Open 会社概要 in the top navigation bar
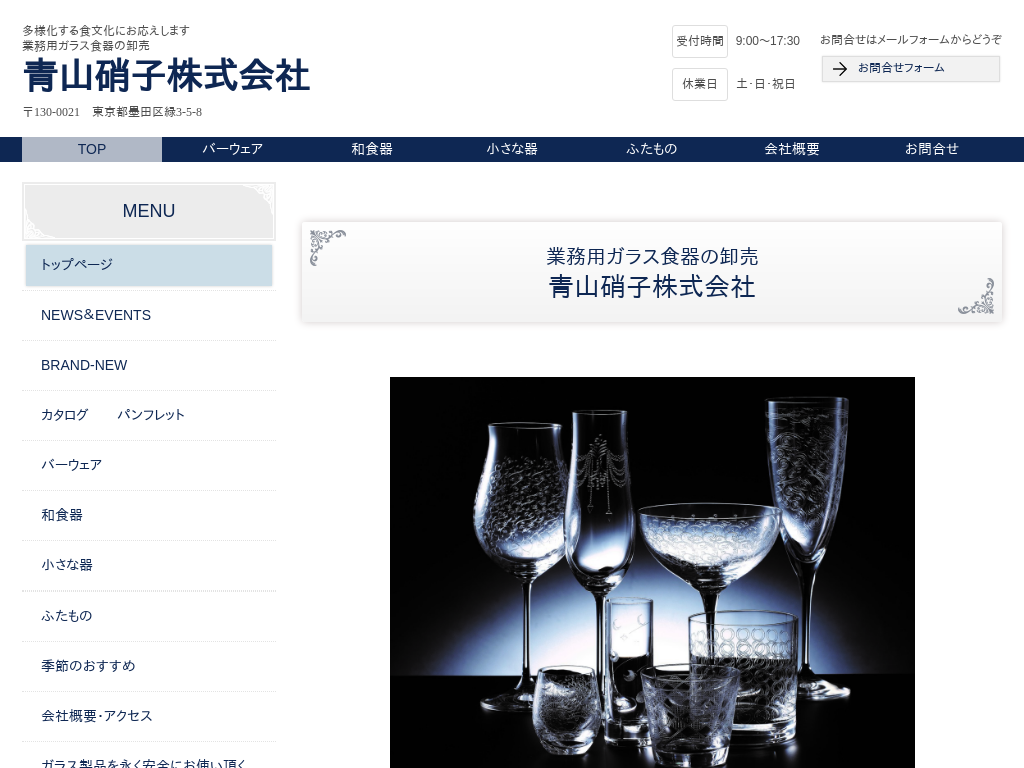Image resolution: width=1024 pixels, height=768 pixels. (792, 149)
